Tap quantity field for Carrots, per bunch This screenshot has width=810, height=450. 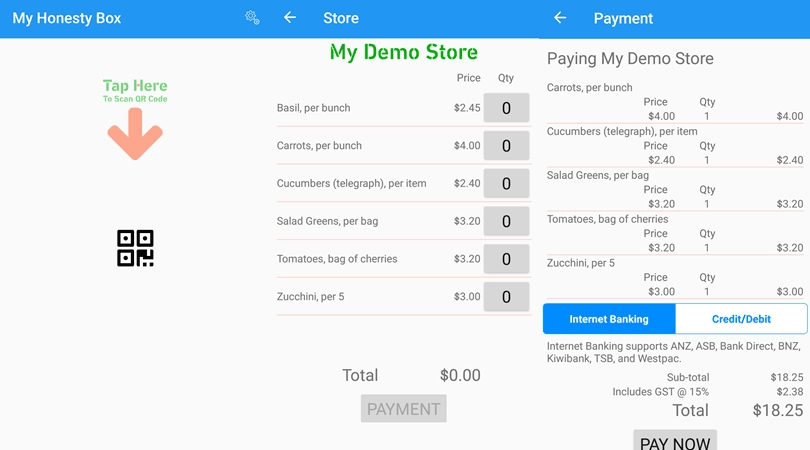click(506, 146)
